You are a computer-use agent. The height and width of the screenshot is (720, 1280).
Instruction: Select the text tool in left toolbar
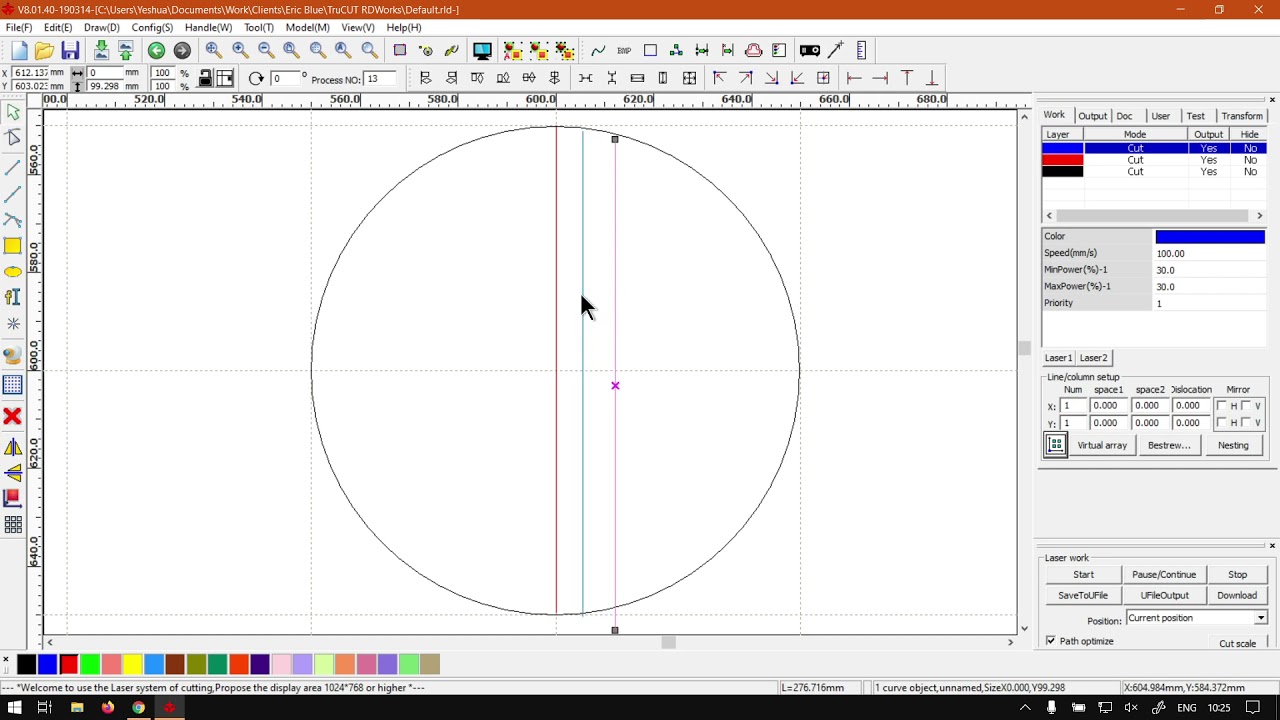click(13, 297)
